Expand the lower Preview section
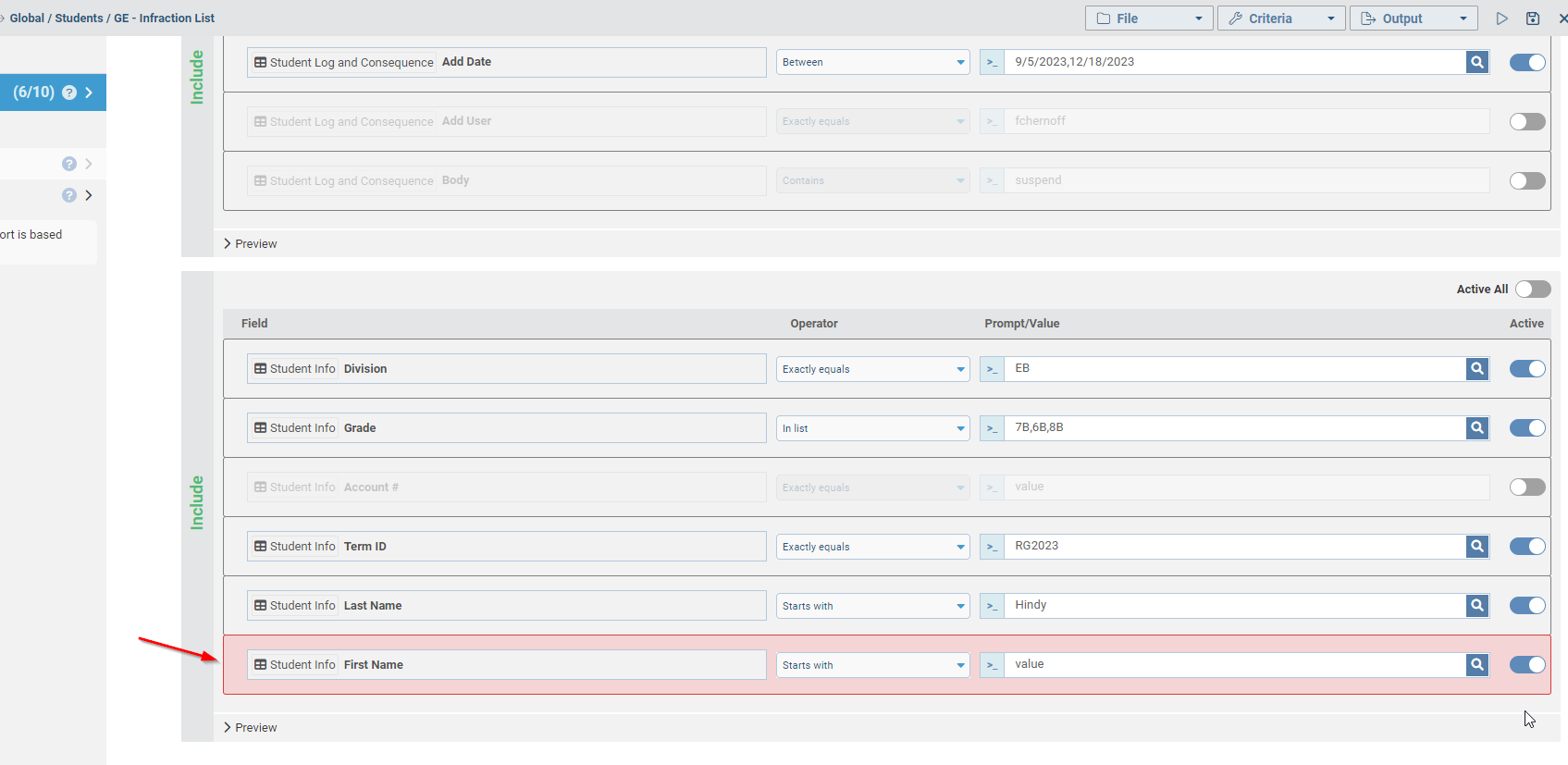 point(250,727)
